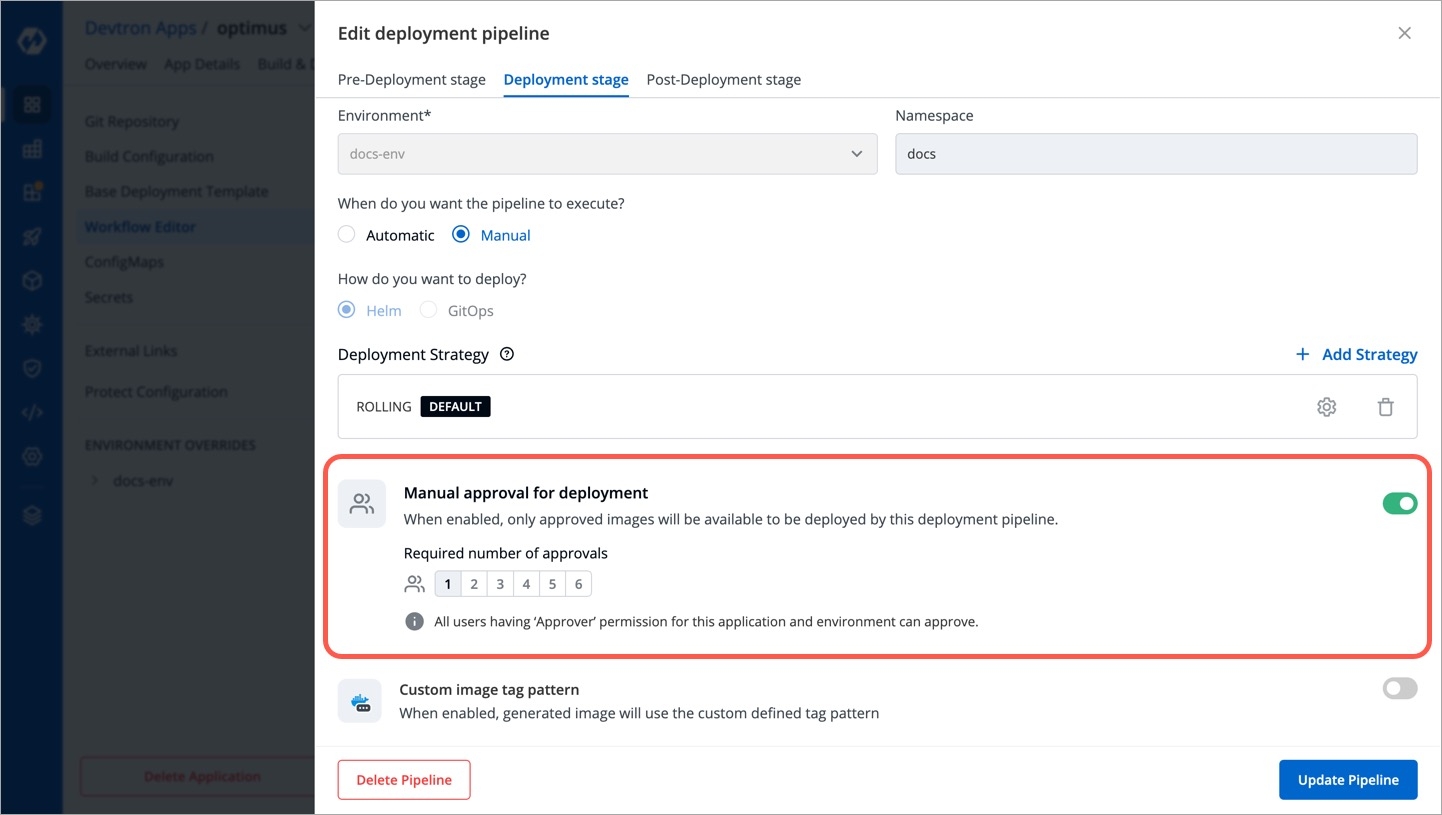Click the info icon beside Approver permission note
The image size is (1442, 815).
click(x=414, y=622)
